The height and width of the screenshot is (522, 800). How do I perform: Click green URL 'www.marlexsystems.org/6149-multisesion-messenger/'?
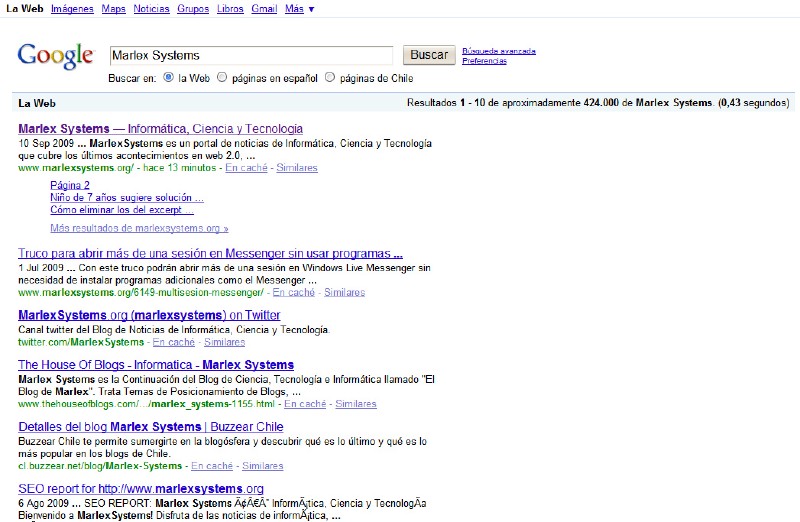[x=141, y=292]
